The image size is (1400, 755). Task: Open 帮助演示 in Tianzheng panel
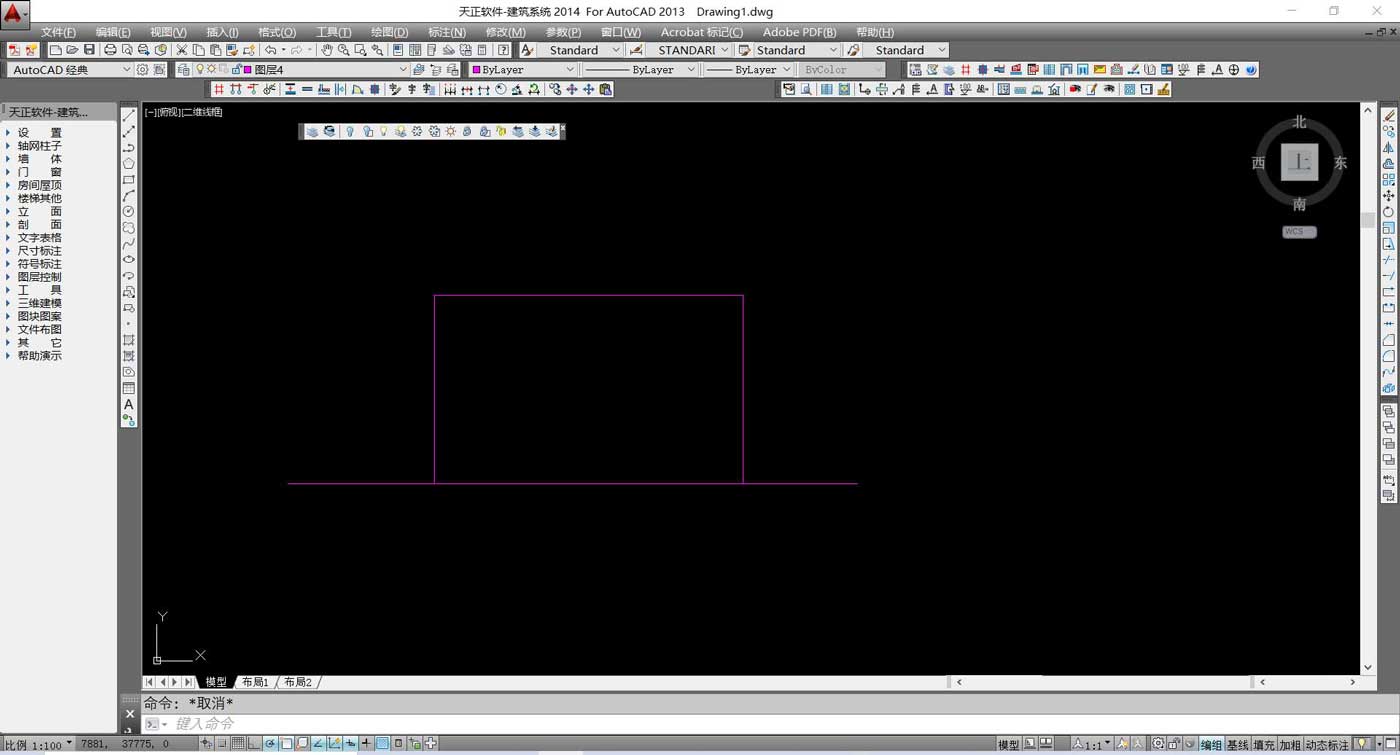tap(39, 356)
